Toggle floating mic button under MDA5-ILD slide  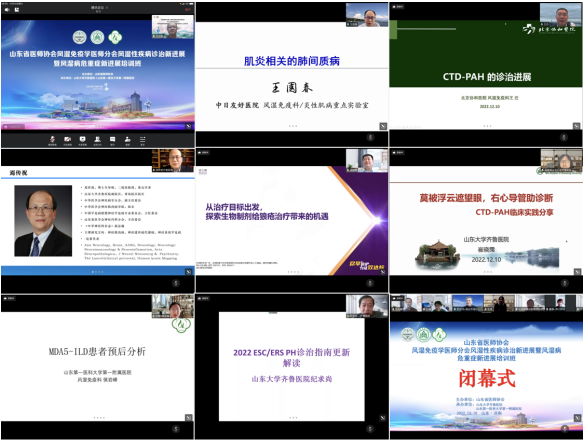pyautogui.click(x=176, y=429)
